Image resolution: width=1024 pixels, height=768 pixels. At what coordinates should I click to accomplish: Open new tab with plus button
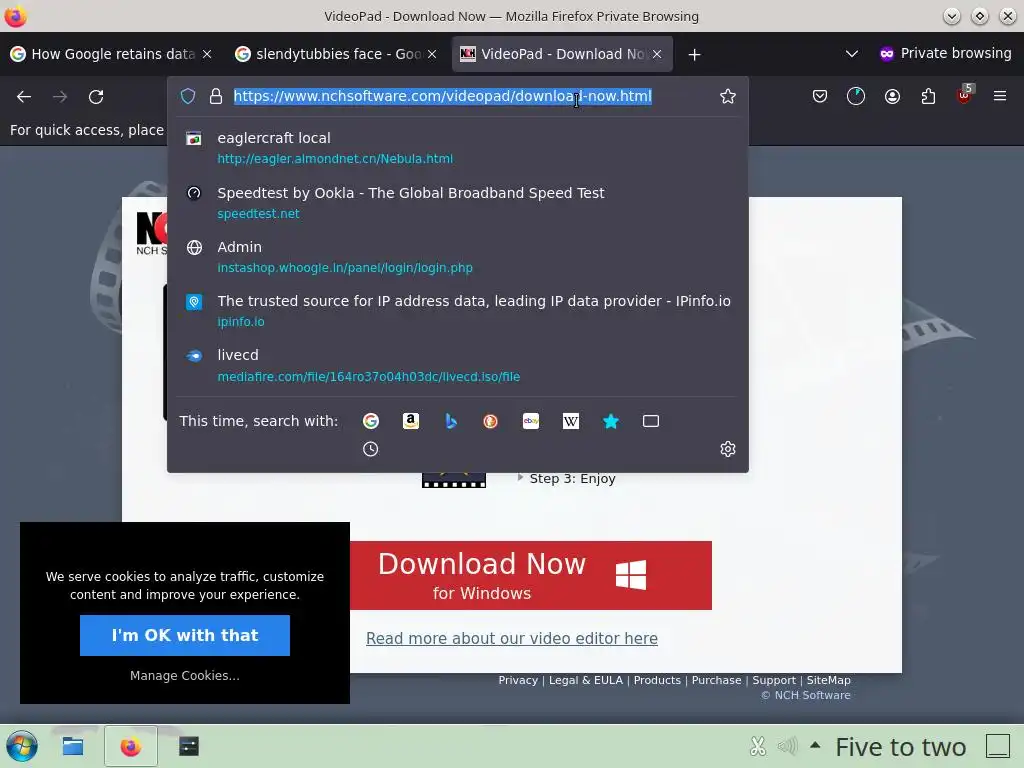(x=694, y=55)
